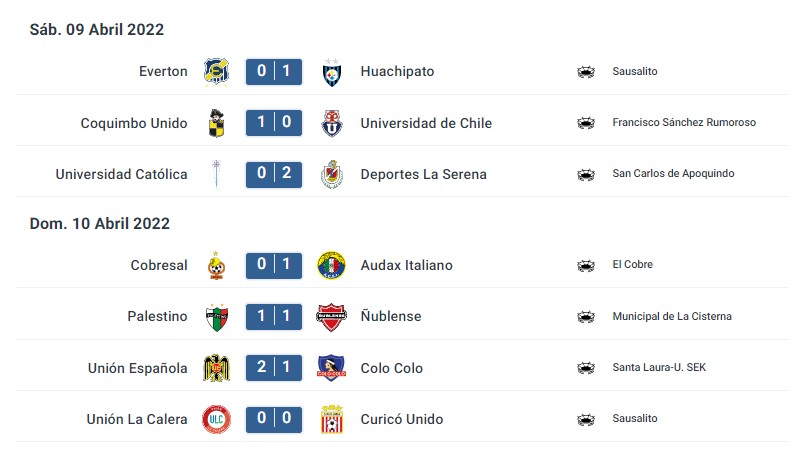Open the Unión Española 2-1 score box

coord(274,368)
